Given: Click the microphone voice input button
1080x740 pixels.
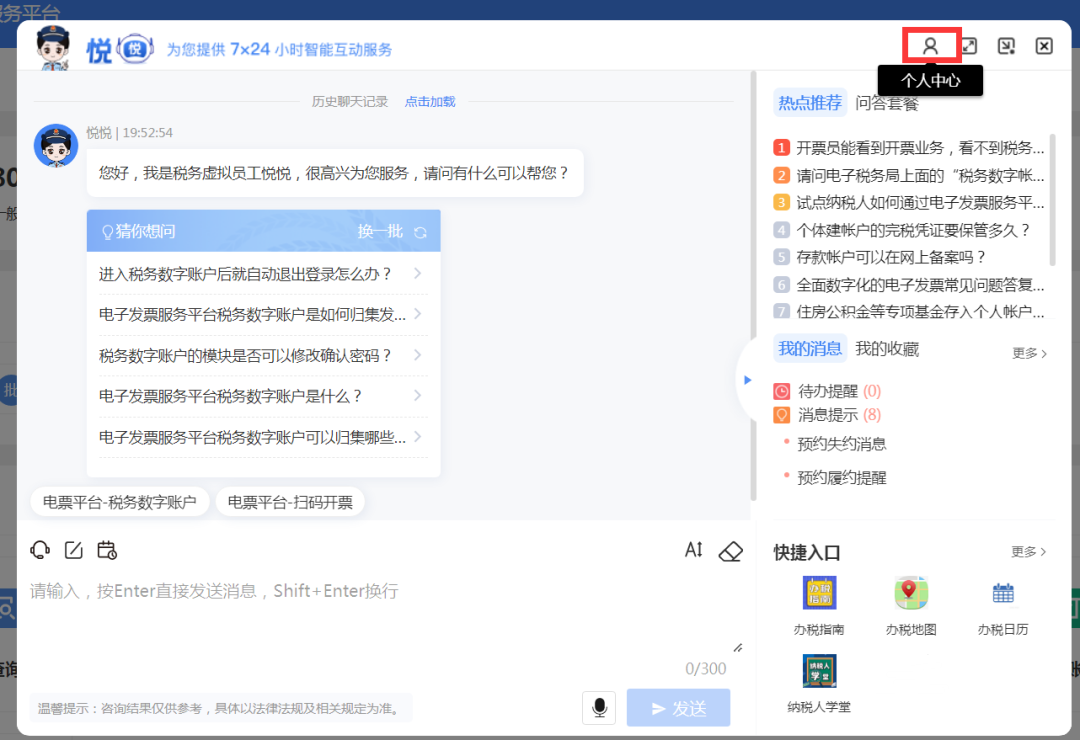Looking at the screenshot, I should tap(599, 708).
